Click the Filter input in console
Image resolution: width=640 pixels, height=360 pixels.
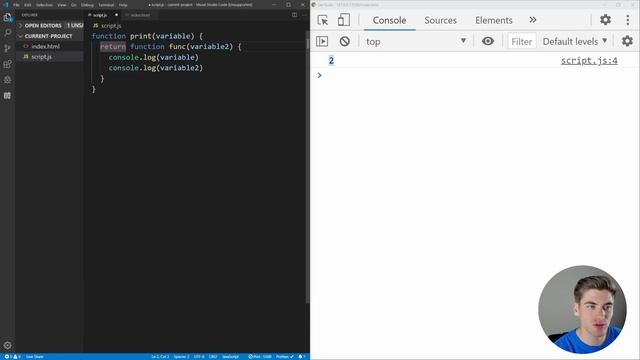tap(521, 41)
